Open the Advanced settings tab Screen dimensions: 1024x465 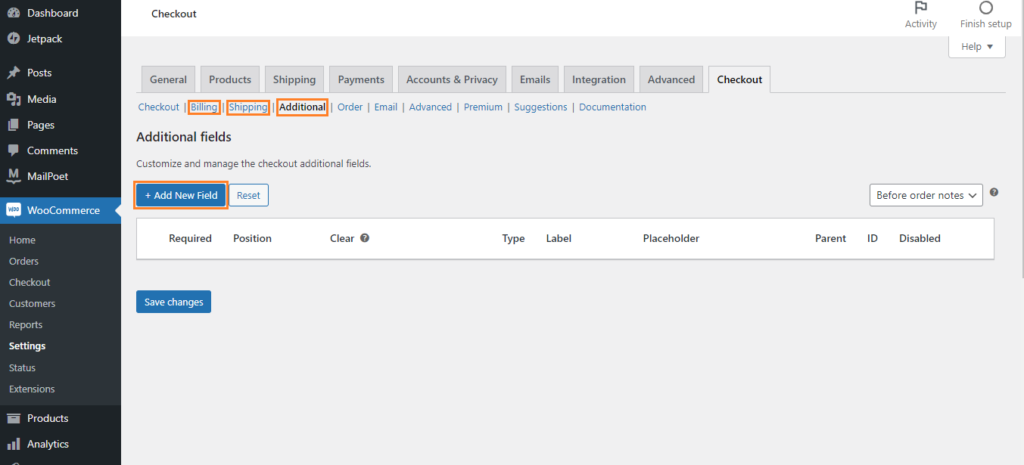(671, 79)
